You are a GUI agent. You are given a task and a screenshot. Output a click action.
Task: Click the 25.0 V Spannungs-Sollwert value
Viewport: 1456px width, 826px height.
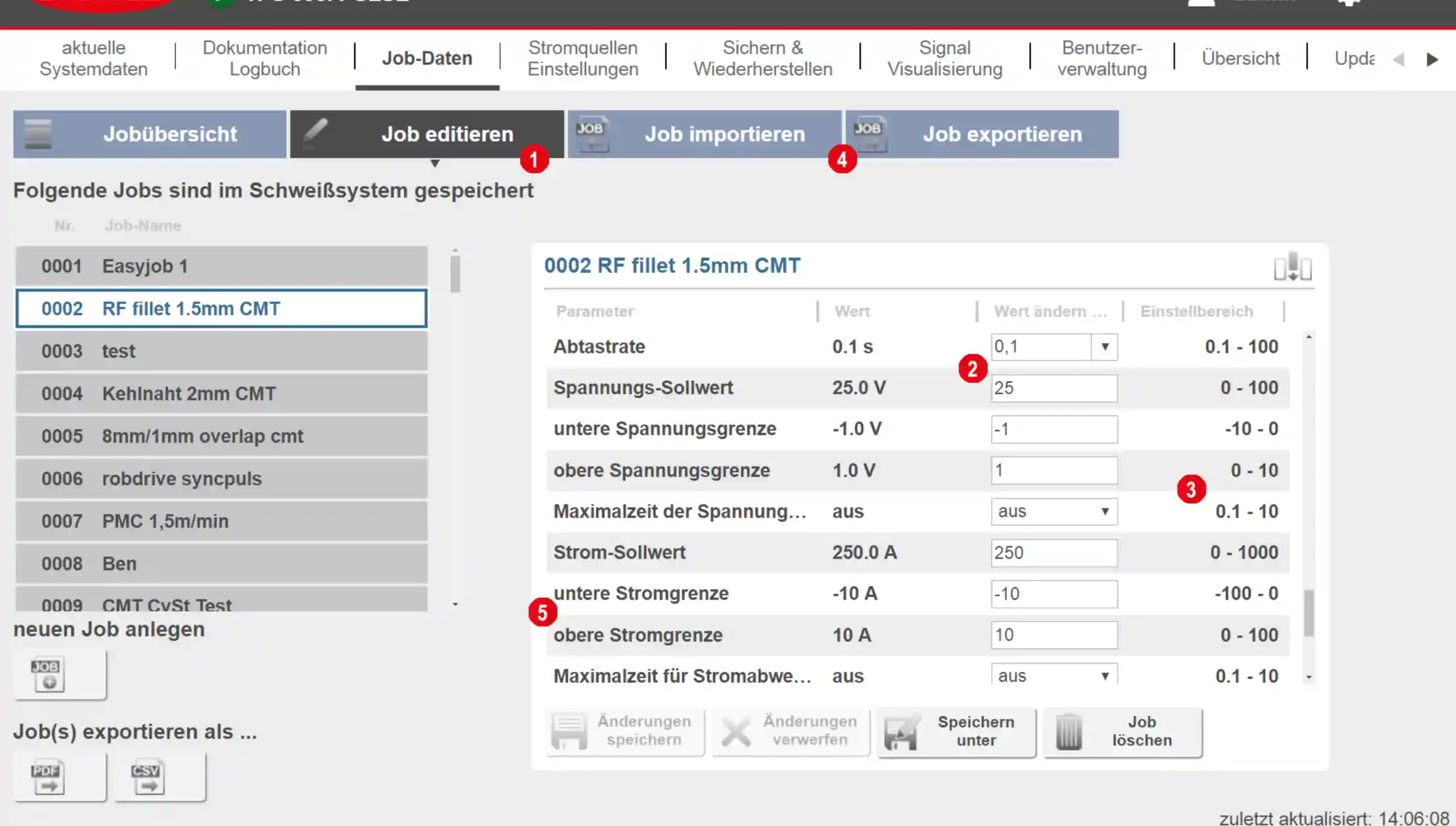(859, 388)
